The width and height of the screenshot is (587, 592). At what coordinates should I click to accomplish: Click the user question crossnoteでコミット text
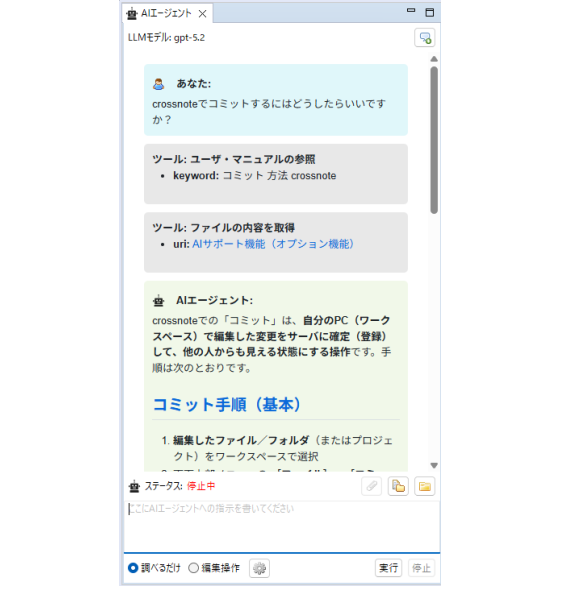coord(269,111)
